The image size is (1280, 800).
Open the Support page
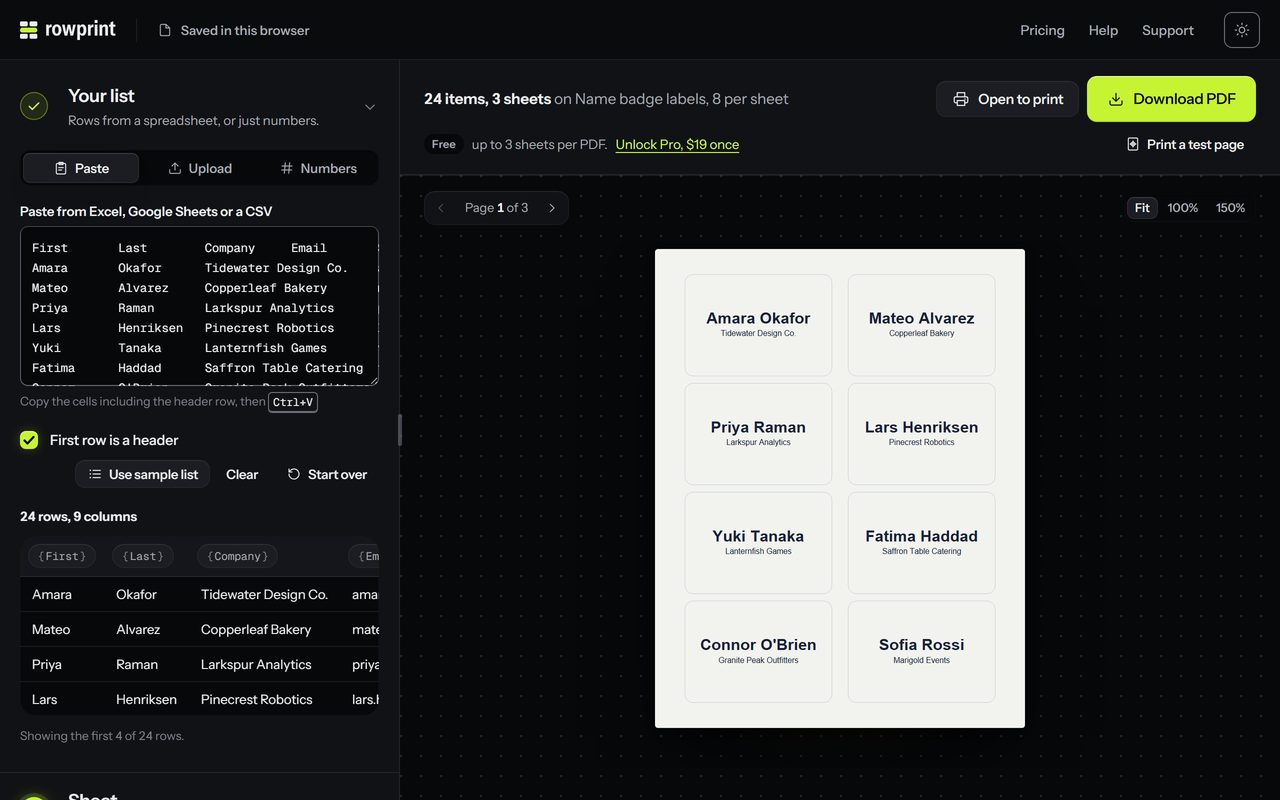coord(1168,30)
